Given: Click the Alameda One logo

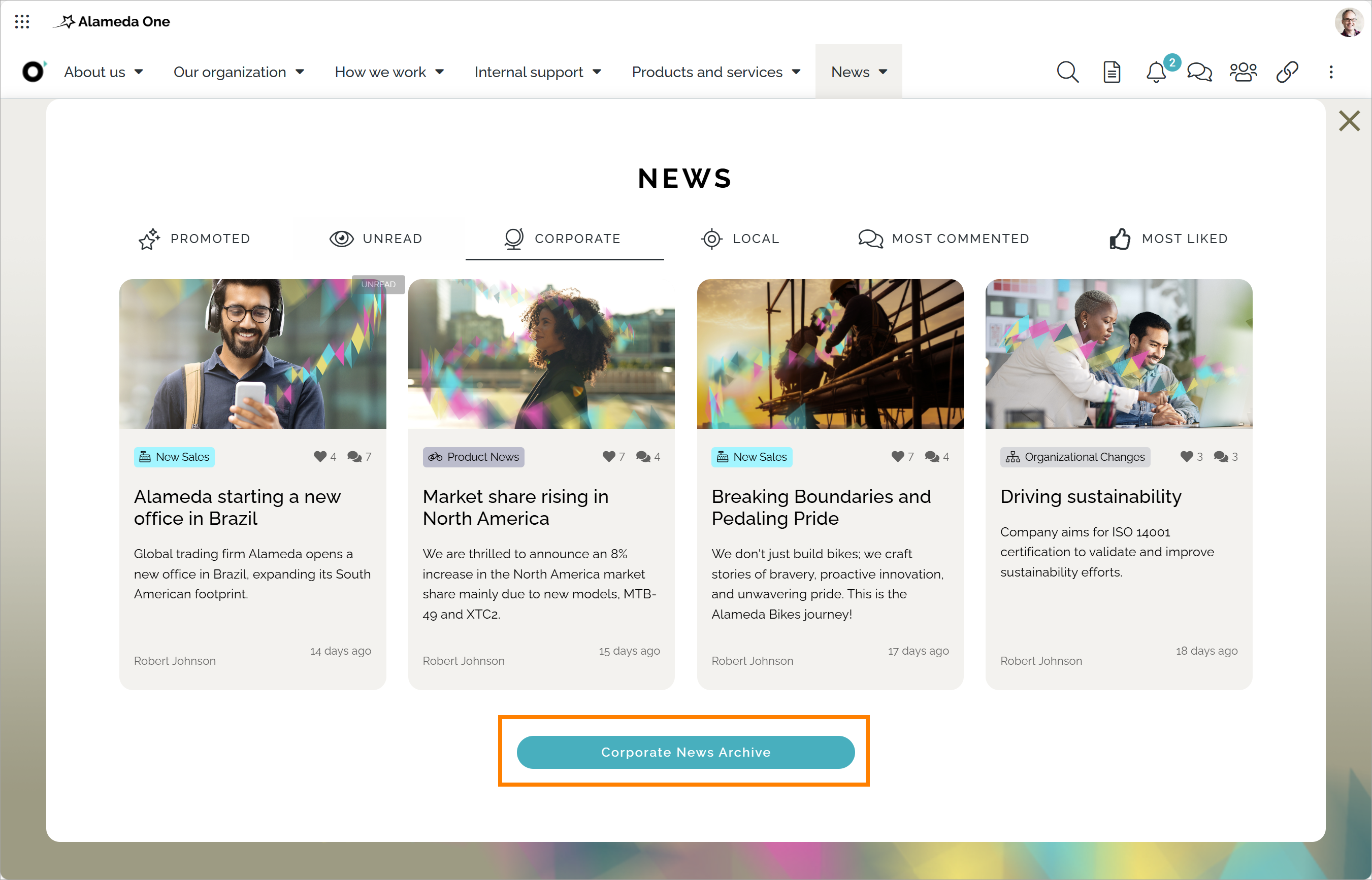Looking at the screenshot, I should coord(112,22).
